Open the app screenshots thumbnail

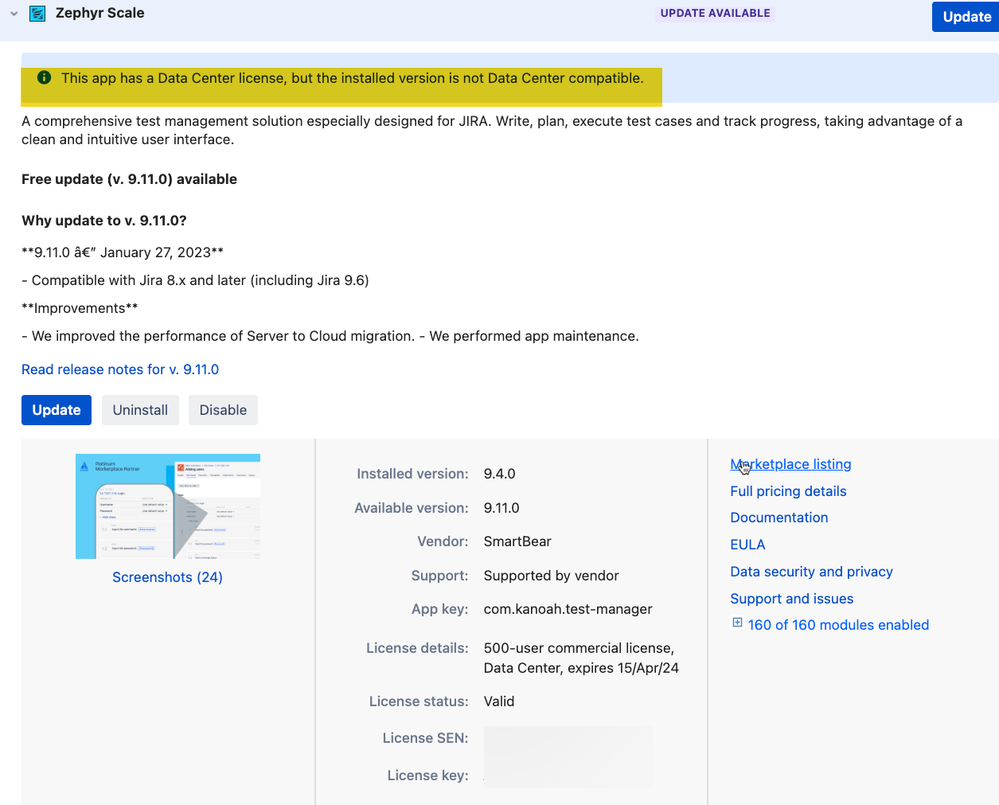(x=168, y=506)
